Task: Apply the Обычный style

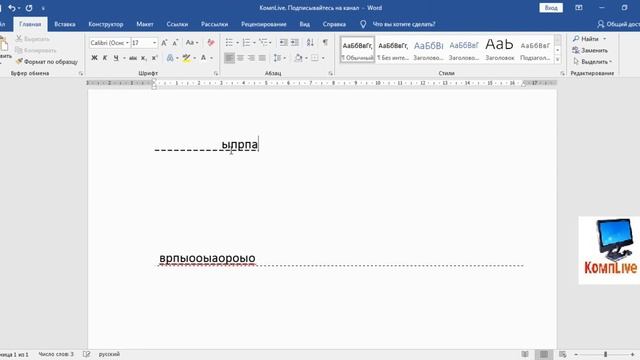Action: click(x=357, y=50)
